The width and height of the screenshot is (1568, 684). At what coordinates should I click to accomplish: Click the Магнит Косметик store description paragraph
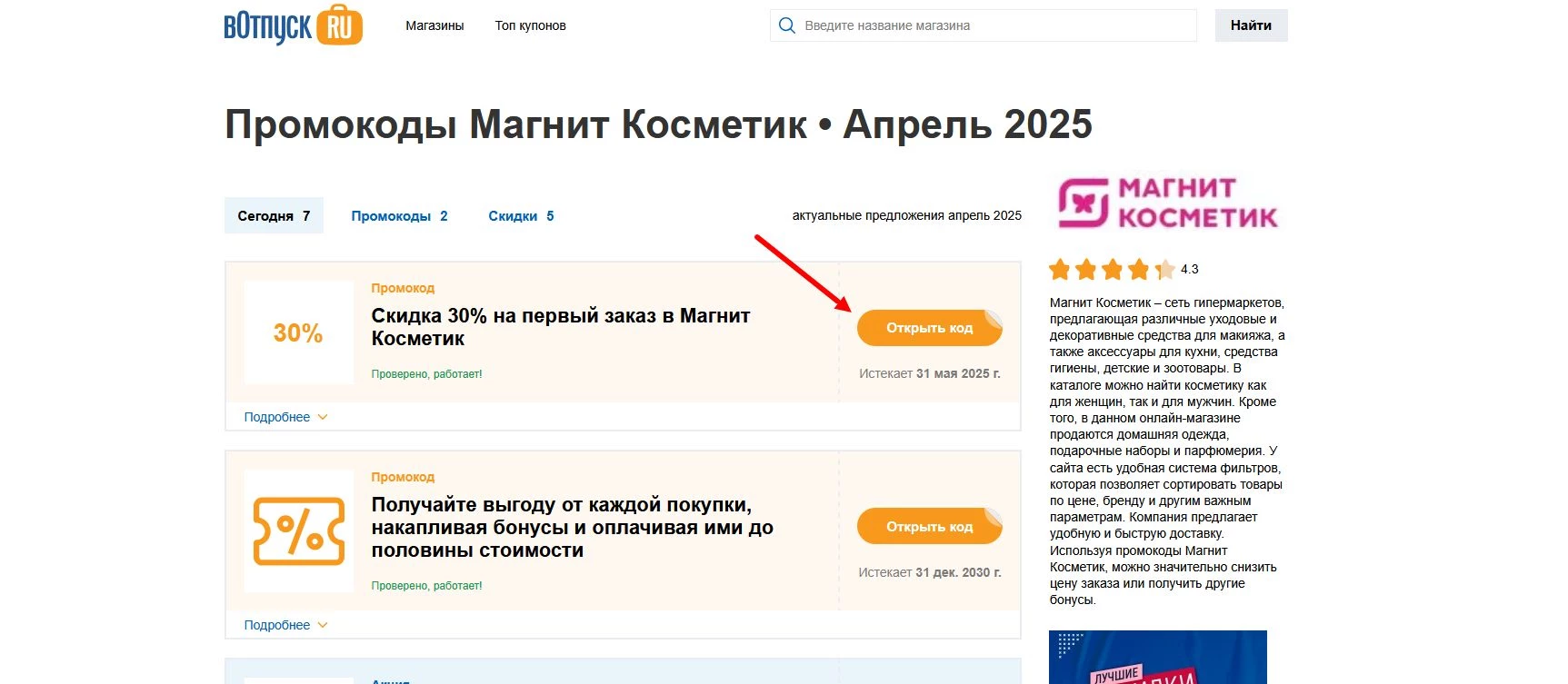click(x=1167, y=451)
